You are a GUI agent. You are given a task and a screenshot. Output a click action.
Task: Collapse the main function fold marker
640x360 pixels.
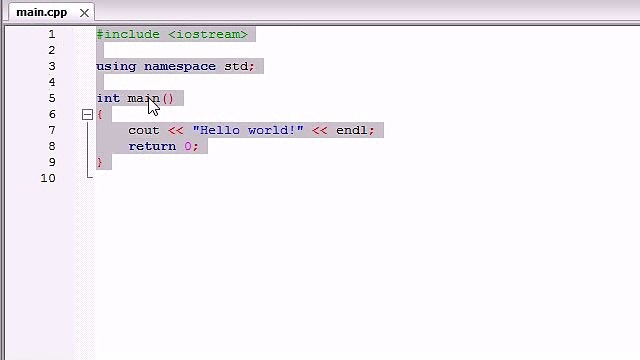click(x=87, y=114)
